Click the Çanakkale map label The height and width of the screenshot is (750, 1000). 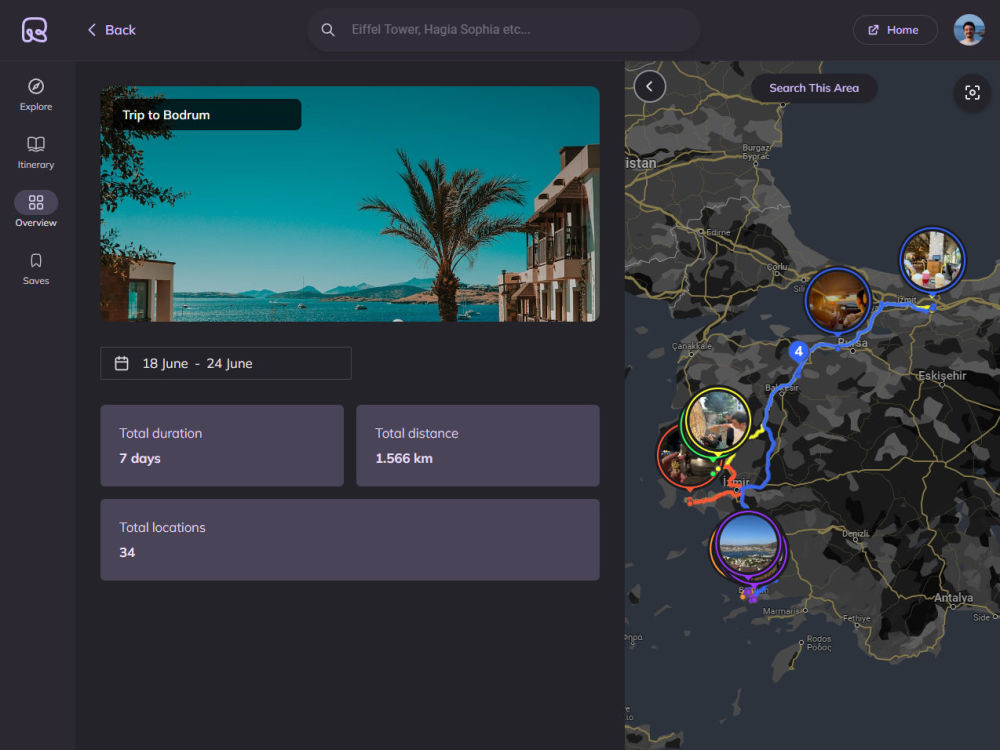coord(692,346)
